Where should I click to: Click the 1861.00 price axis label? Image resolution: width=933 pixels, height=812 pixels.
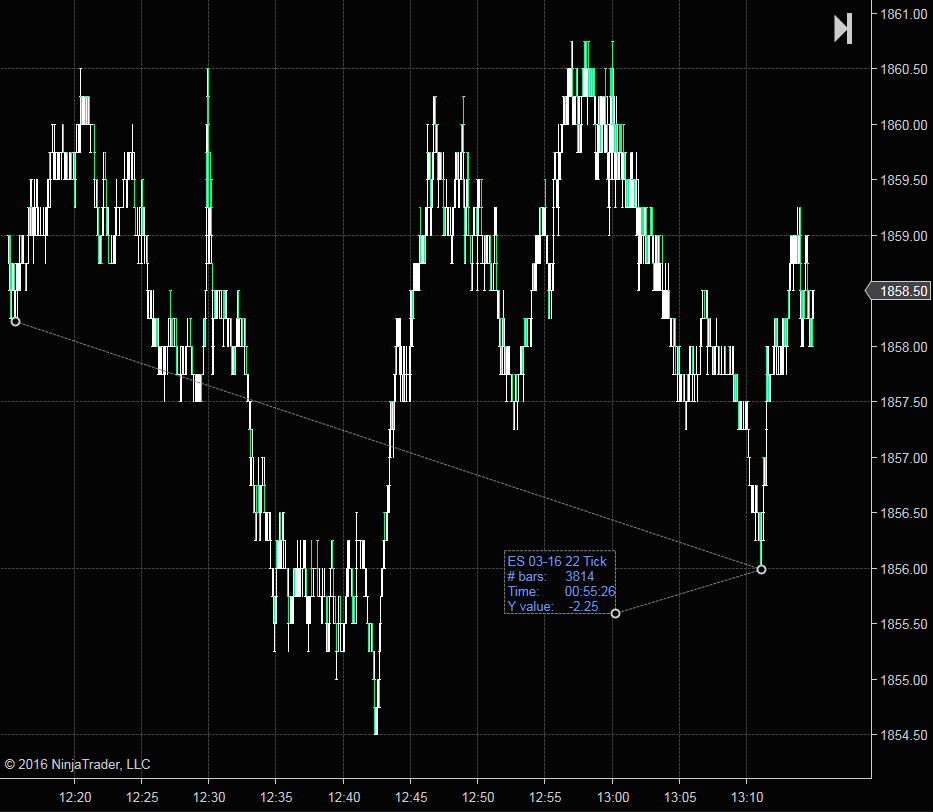click(903, 14)
